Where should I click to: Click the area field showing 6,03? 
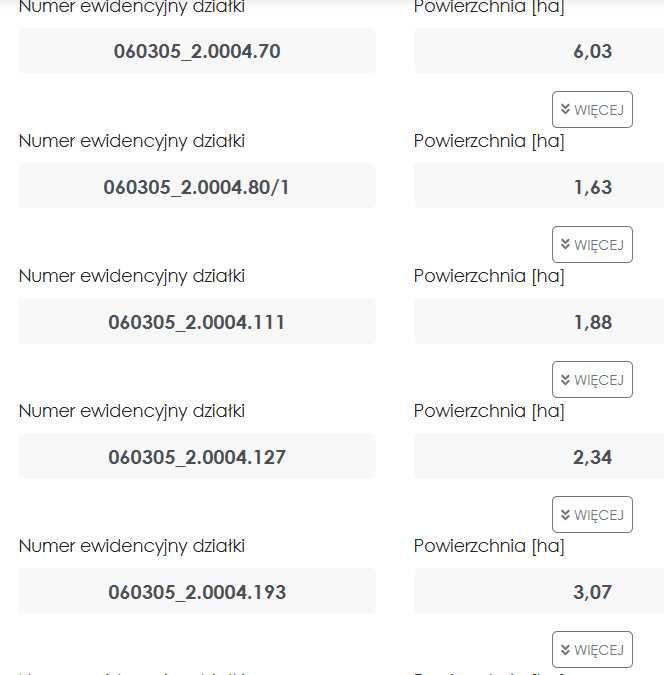pyautogui.click(x=539, y=51)
